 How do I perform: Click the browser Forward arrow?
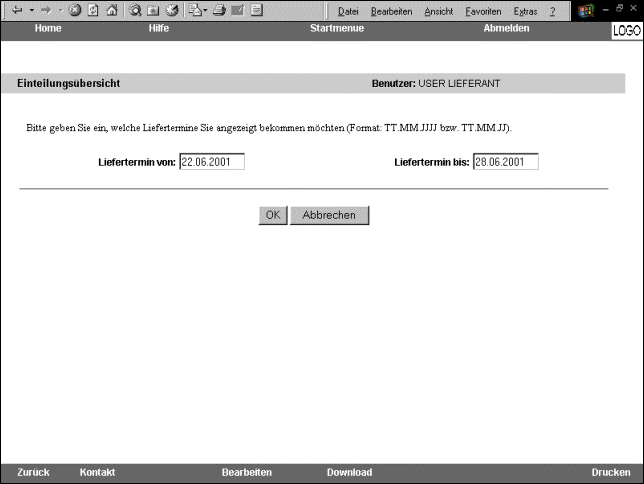point(46,10)
